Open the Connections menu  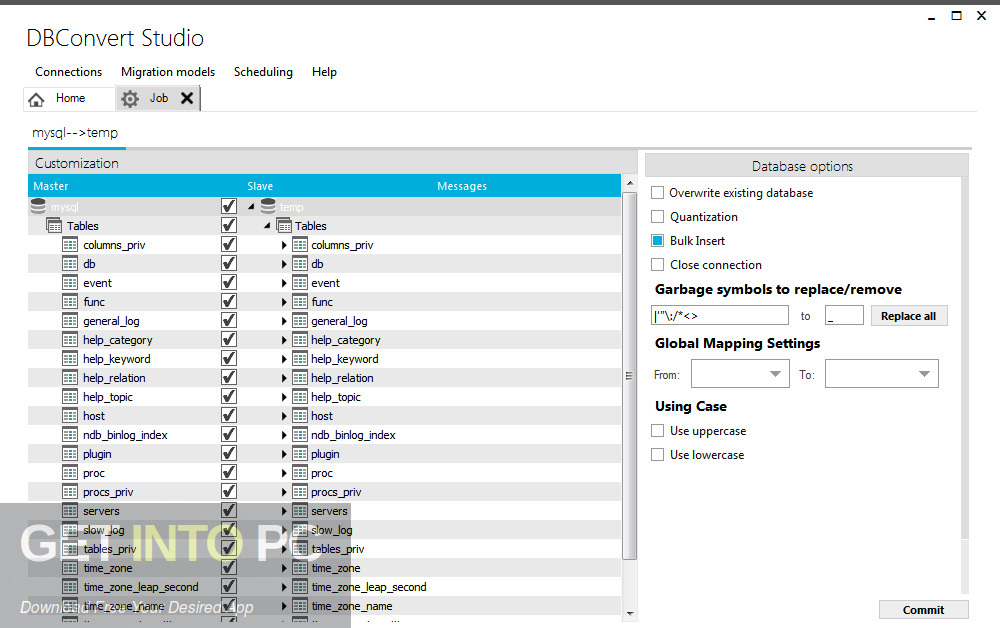tap(68, 72)
